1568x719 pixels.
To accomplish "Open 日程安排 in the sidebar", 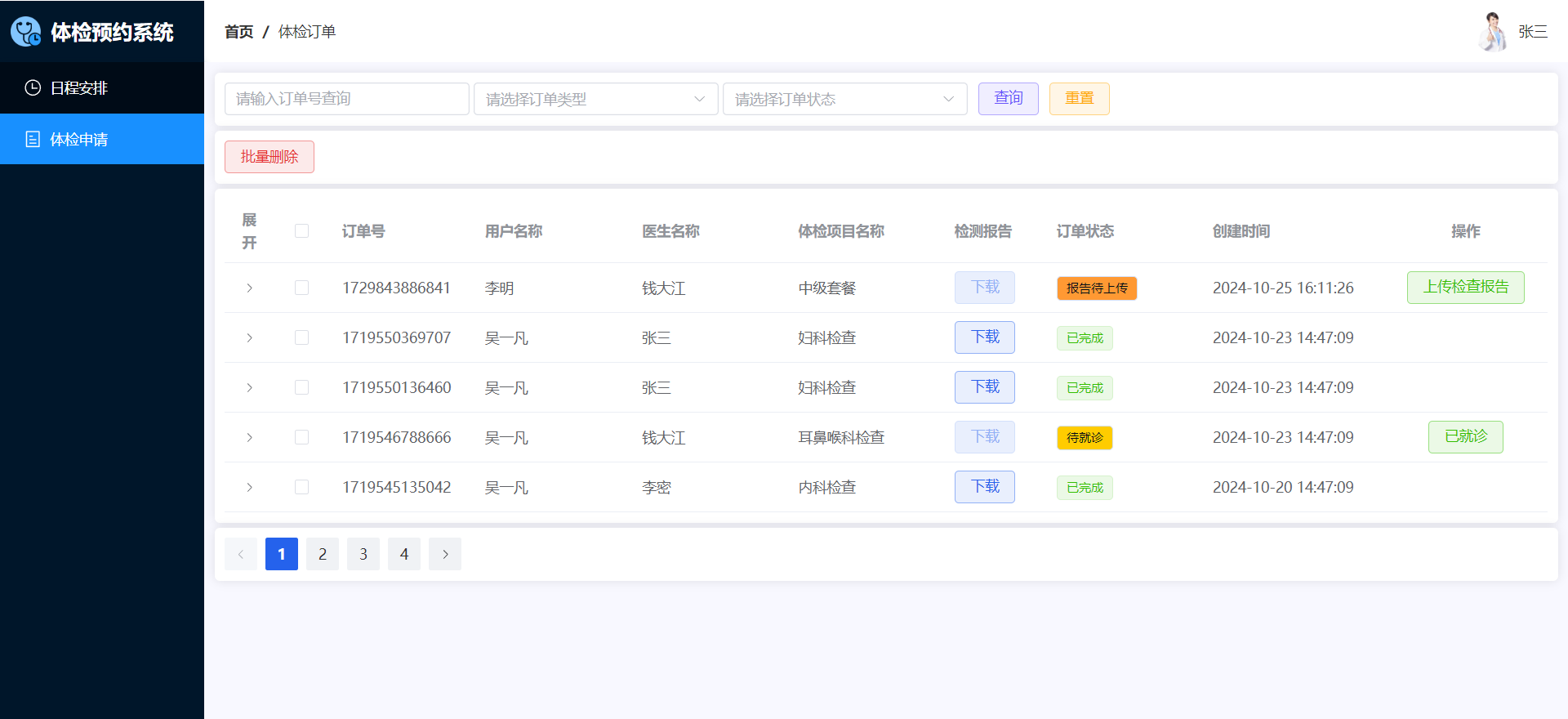I will click(x=79, y=87).
